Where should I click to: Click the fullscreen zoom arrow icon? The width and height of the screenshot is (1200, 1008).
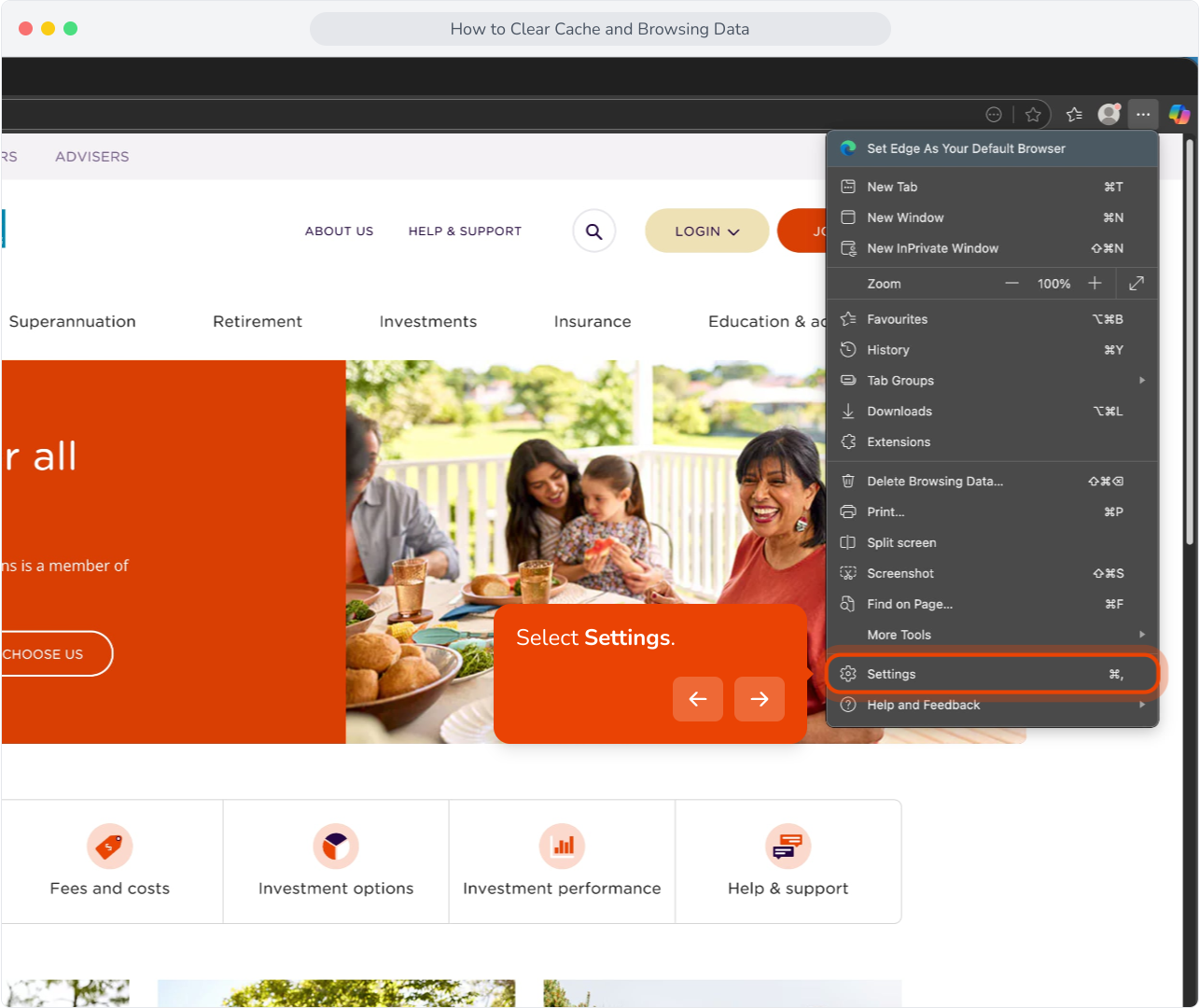click(1137, 283)
